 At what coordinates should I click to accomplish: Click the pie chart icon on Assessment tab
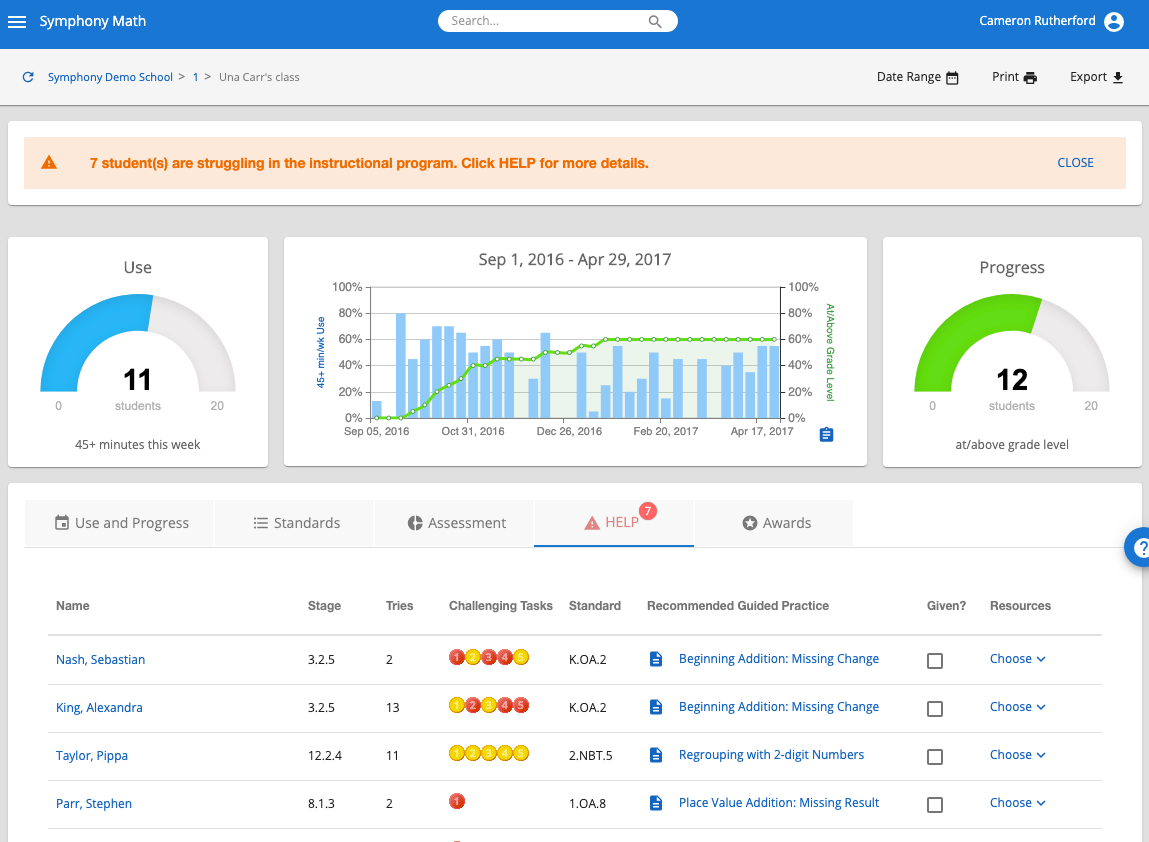point(415,523)
